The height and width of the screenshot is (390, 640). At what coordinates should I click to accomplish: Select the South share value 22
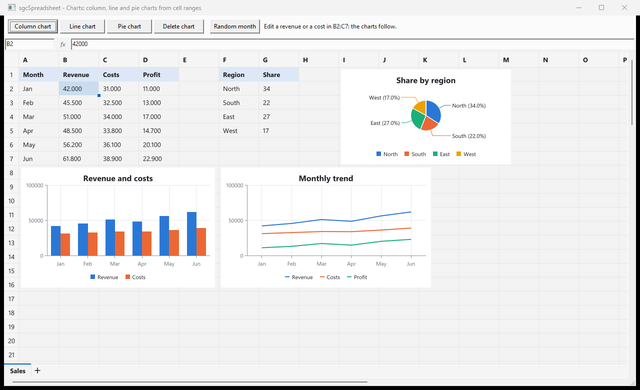point(278,103)
